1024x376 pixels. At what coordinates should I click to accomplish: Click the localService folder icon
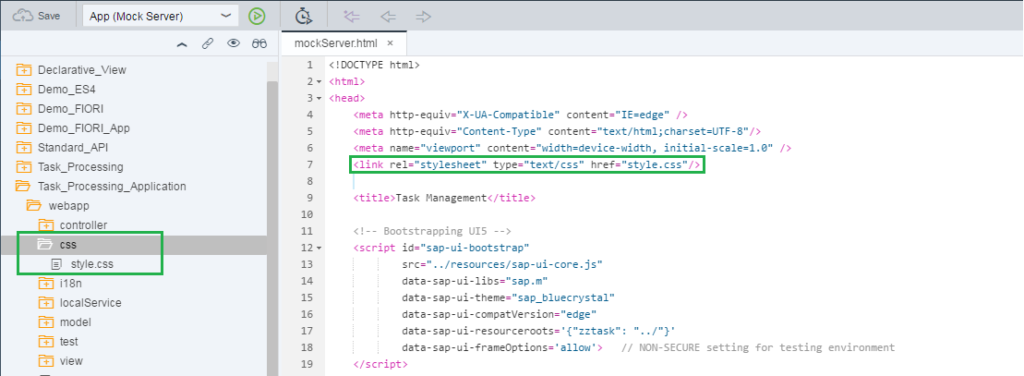(46, 303)
